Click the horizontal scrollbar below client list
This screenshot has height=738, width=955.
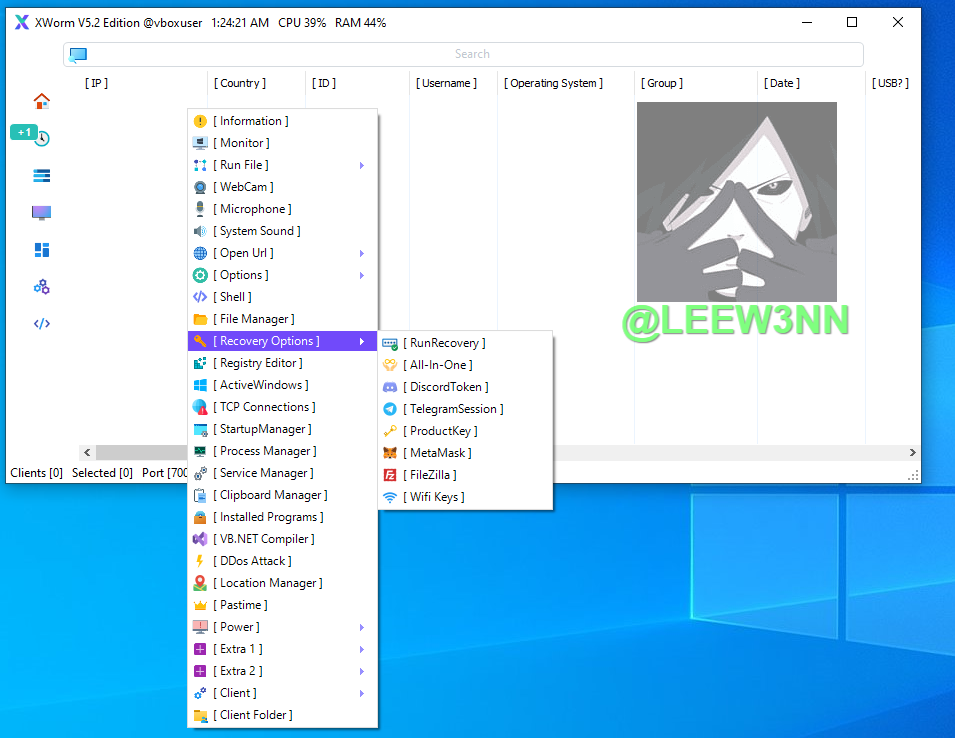(140, 452)
